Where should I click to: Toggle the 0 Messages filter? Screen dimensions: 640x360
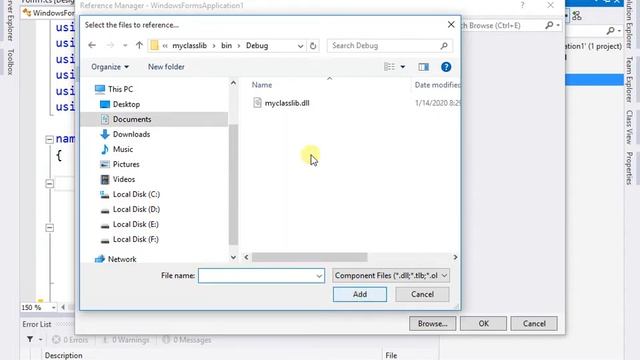(187, 340)
